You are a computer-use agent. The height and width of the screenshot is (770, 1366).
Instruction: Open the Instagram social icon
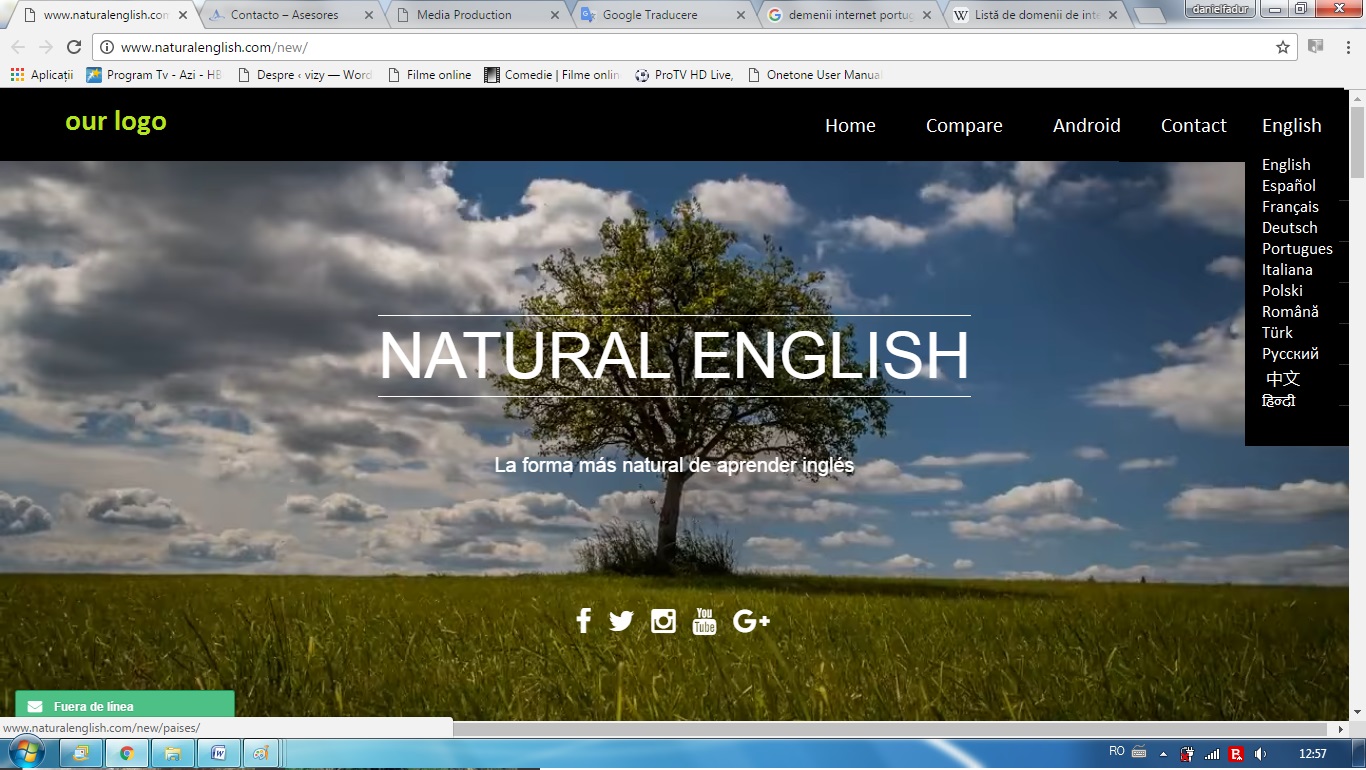point(663,621)
